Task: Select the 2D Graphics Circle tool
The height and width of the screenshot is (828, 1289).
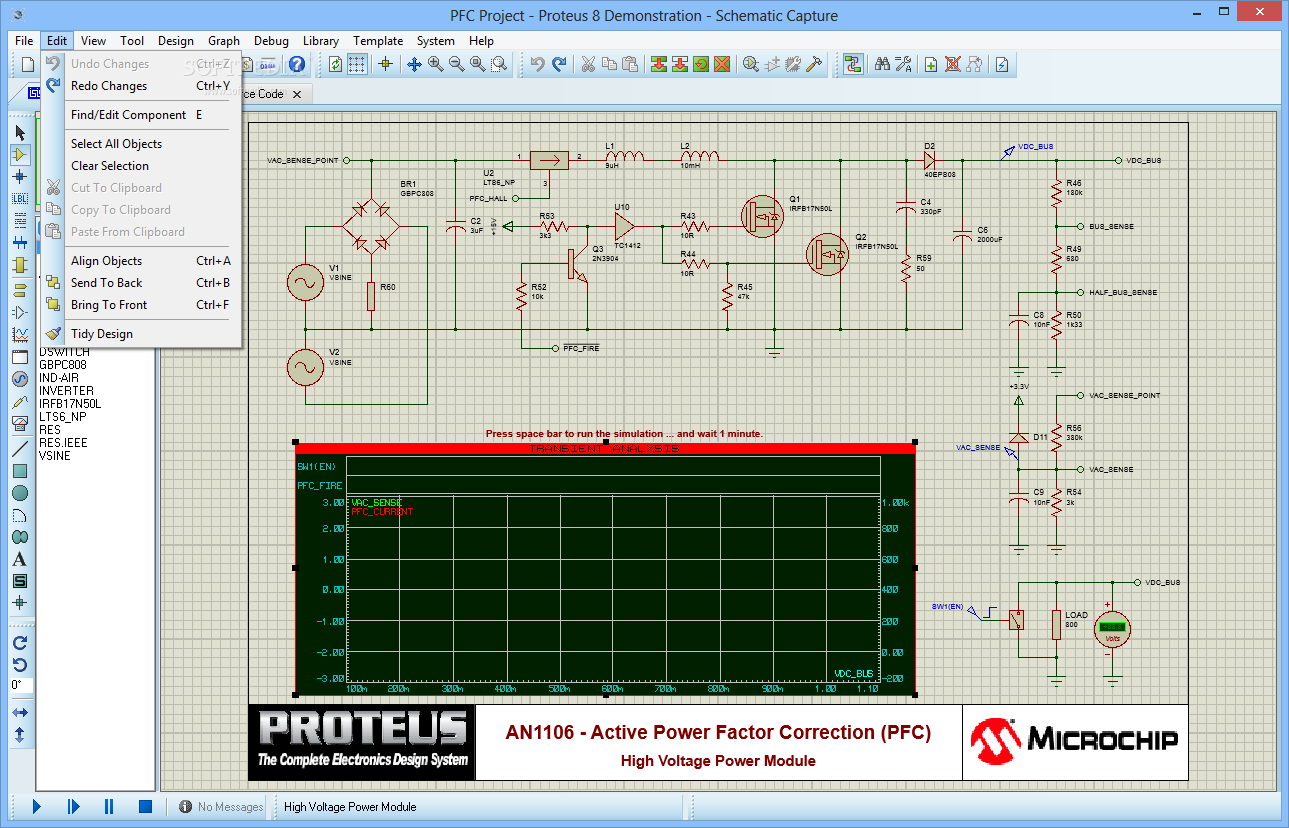Action: (x=20, y=493)
